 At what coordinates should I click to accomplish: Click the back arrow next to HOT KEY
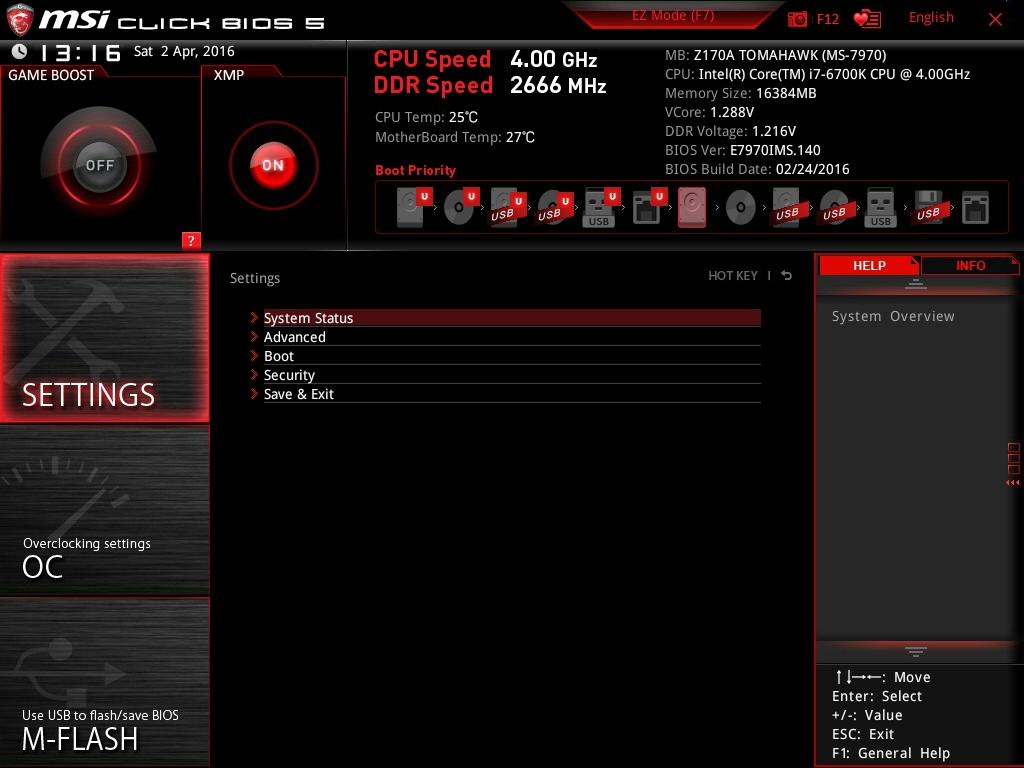(x=787, y=276)
